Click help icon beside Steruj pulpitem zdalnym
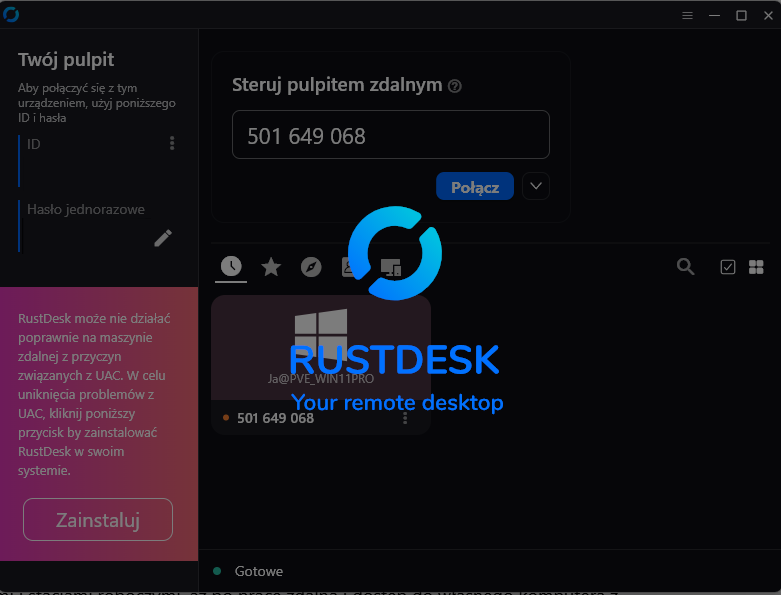Image resolution: width=781 pixels, height=595 pixels. 455,86
